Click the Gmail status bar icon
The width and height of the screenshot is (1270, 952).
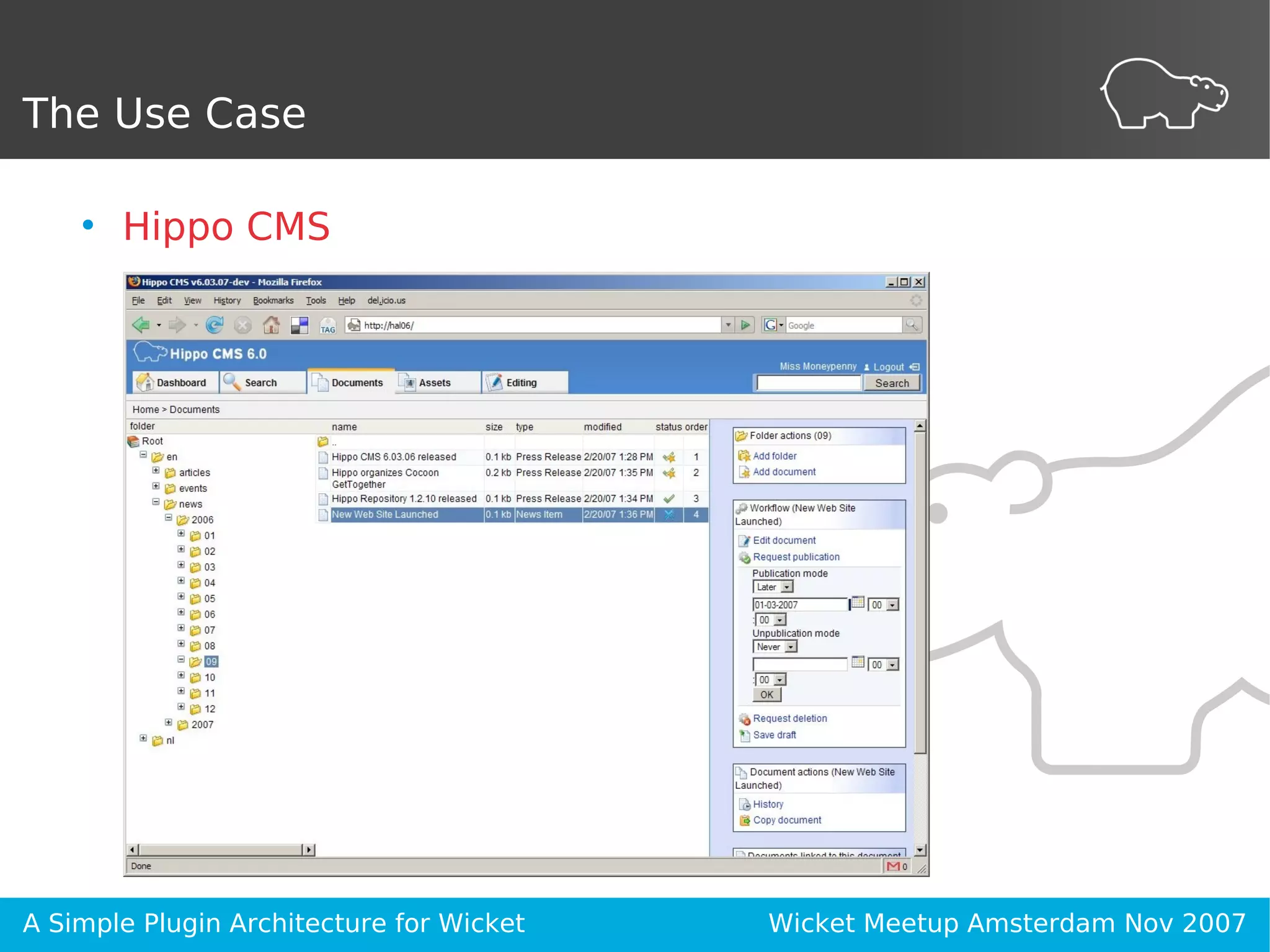coord(894,866)
